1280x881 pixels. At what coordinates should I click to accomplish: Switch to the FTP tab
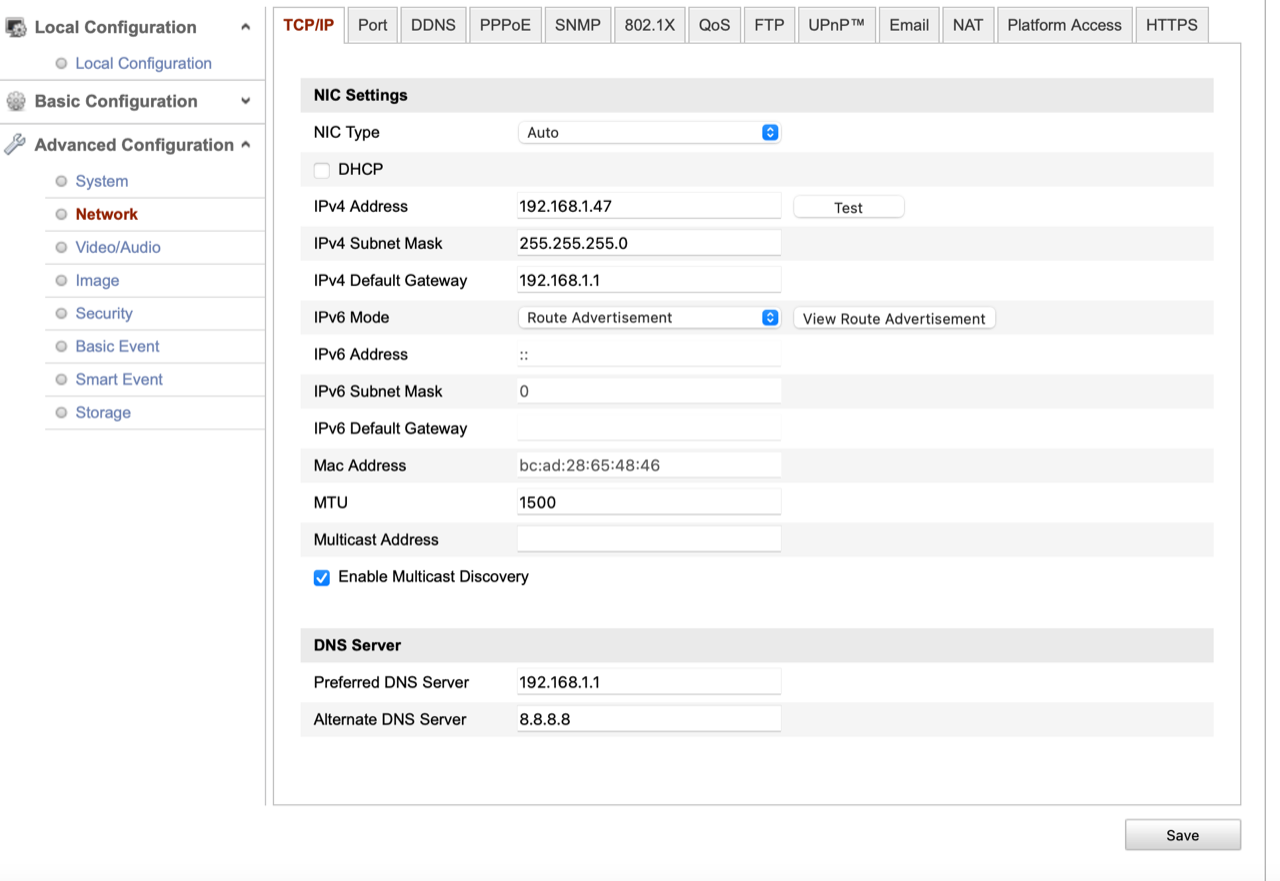pos(769,25)
